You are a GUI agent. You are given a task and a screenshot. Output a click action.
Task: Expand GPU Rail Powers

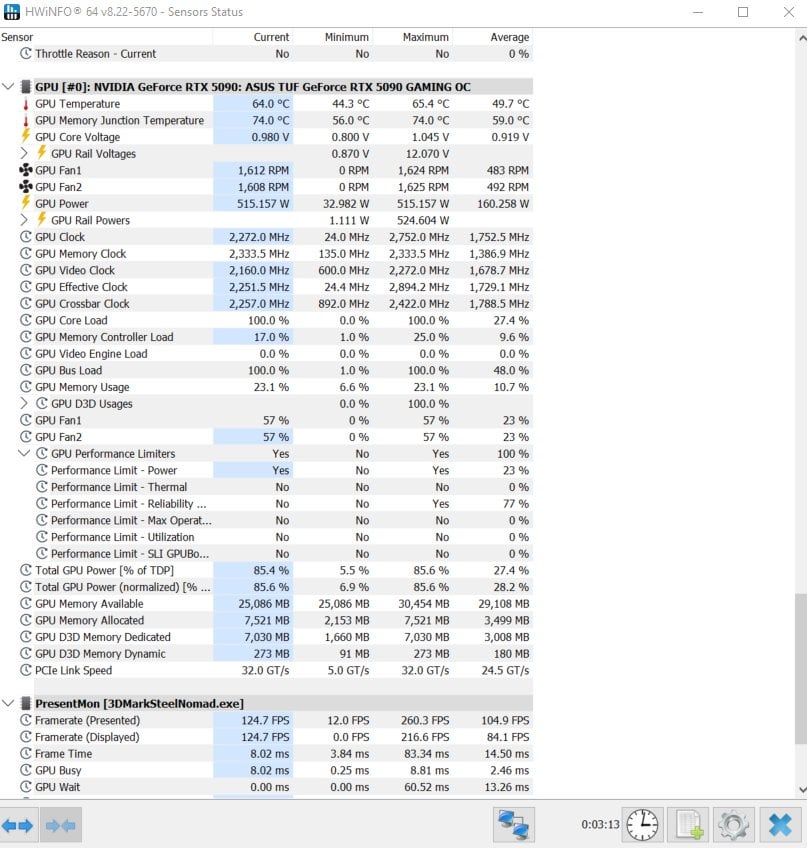(24, 220)
